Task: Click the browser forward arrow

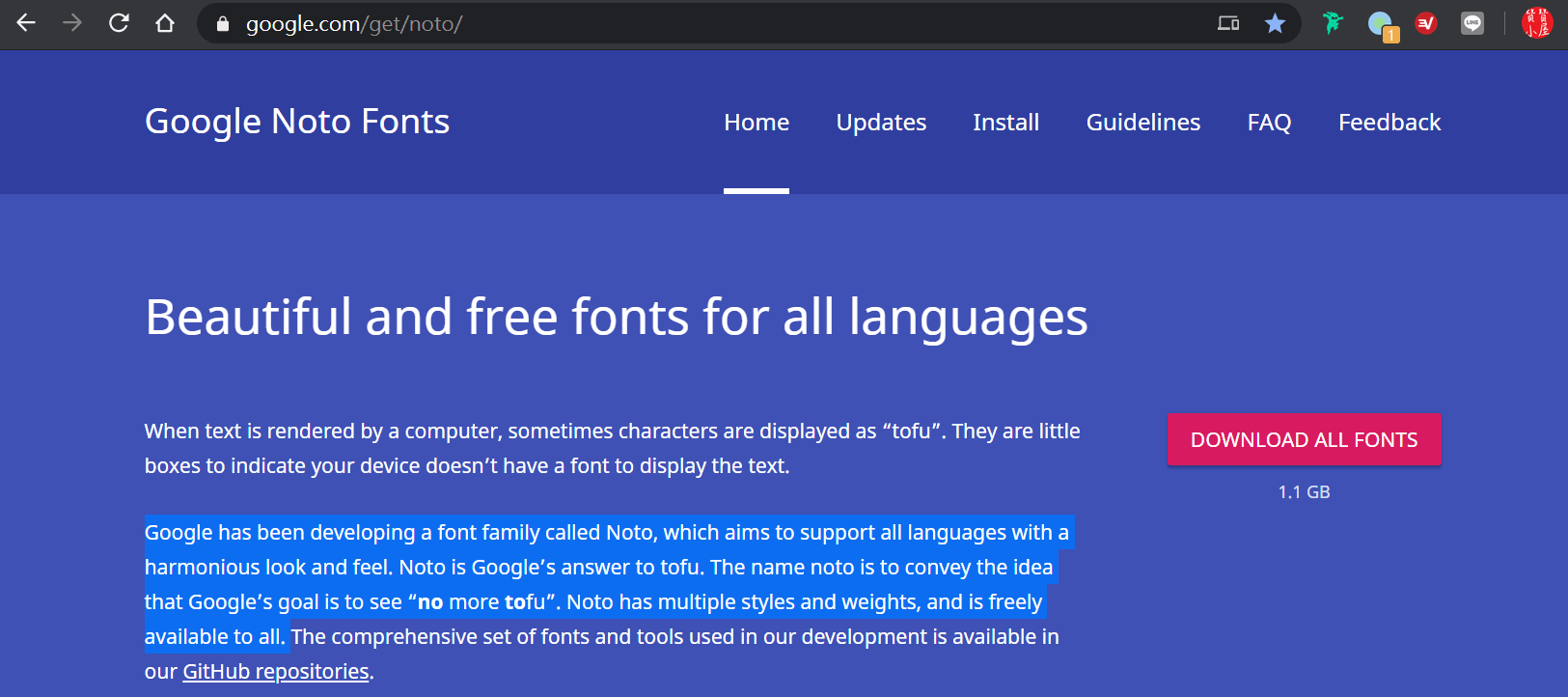Action: (x=72, y=23)
